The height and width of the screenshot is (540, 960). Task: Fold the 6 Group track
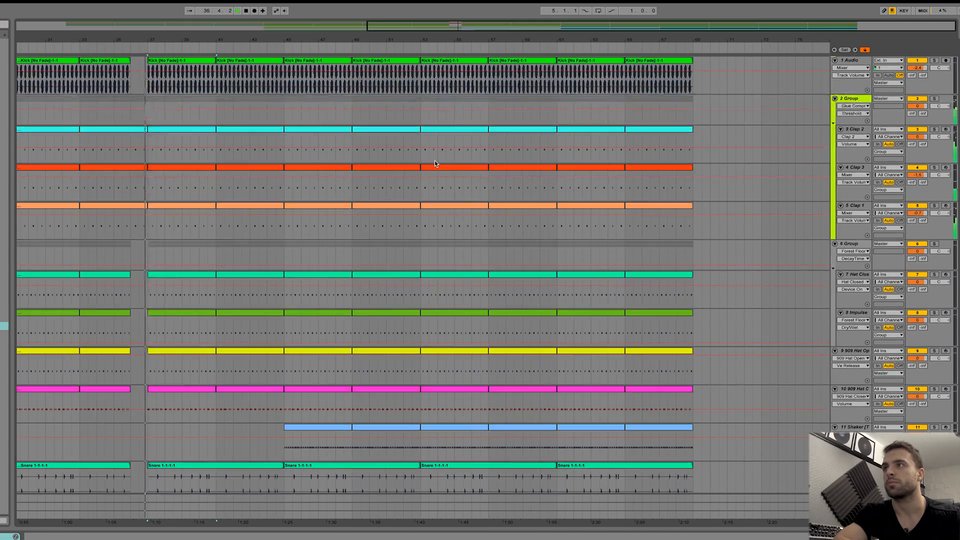pyautogui.click(x=834, y=243)
